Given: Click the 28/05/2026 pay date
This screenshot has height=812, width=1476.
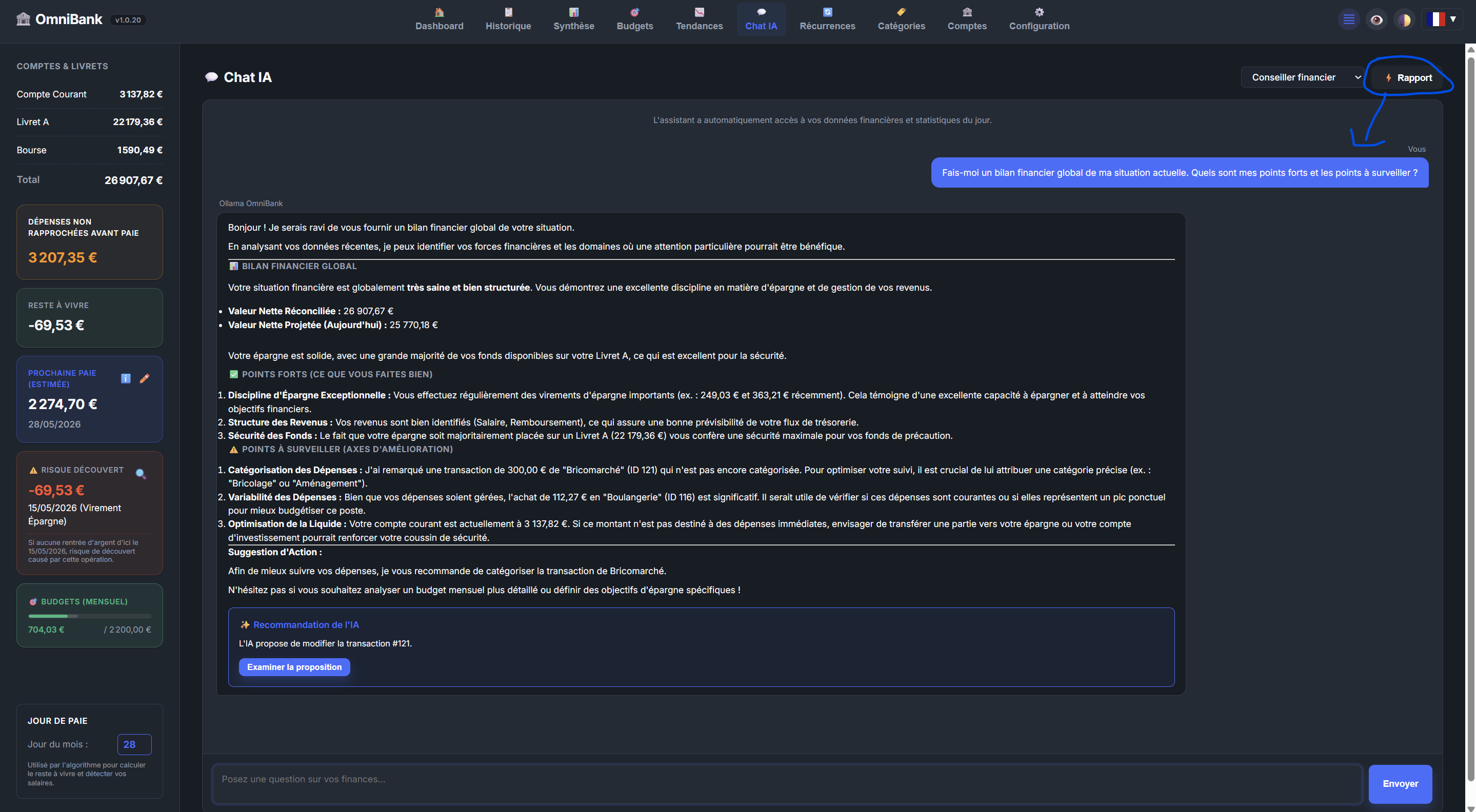Looking at the screenshot, I should [54, 424].
